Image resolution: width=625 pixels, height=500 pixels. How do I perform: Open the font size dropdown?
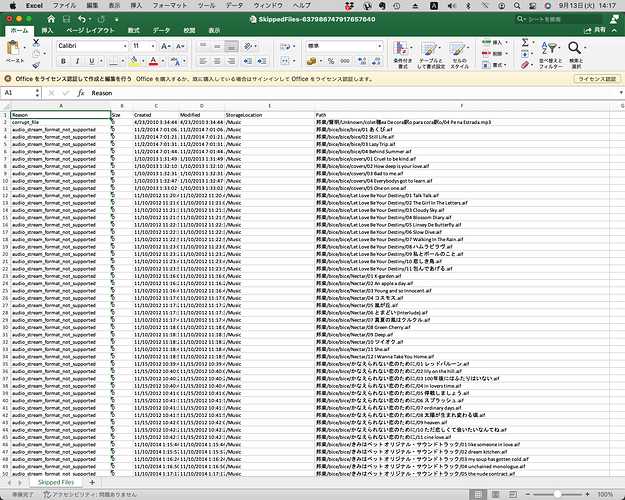coord(153,46)
